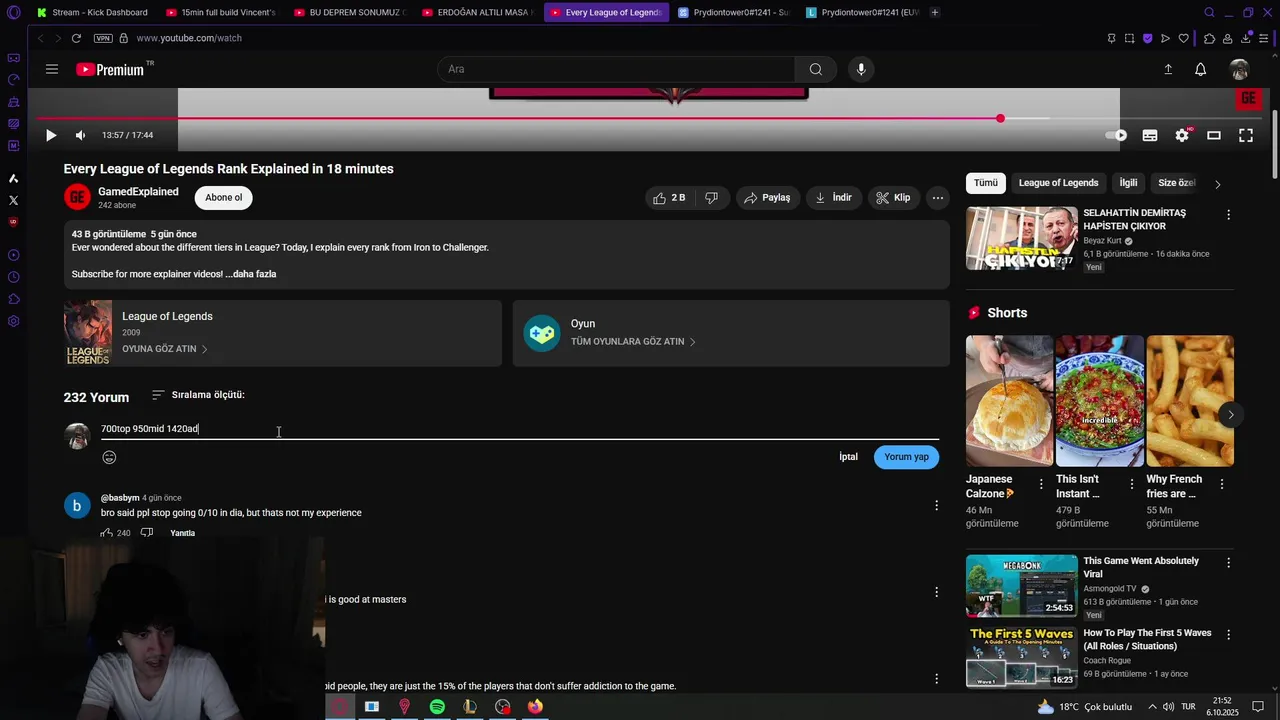
Task: Reload the page in browser toolbar
Action: (76, 38)
